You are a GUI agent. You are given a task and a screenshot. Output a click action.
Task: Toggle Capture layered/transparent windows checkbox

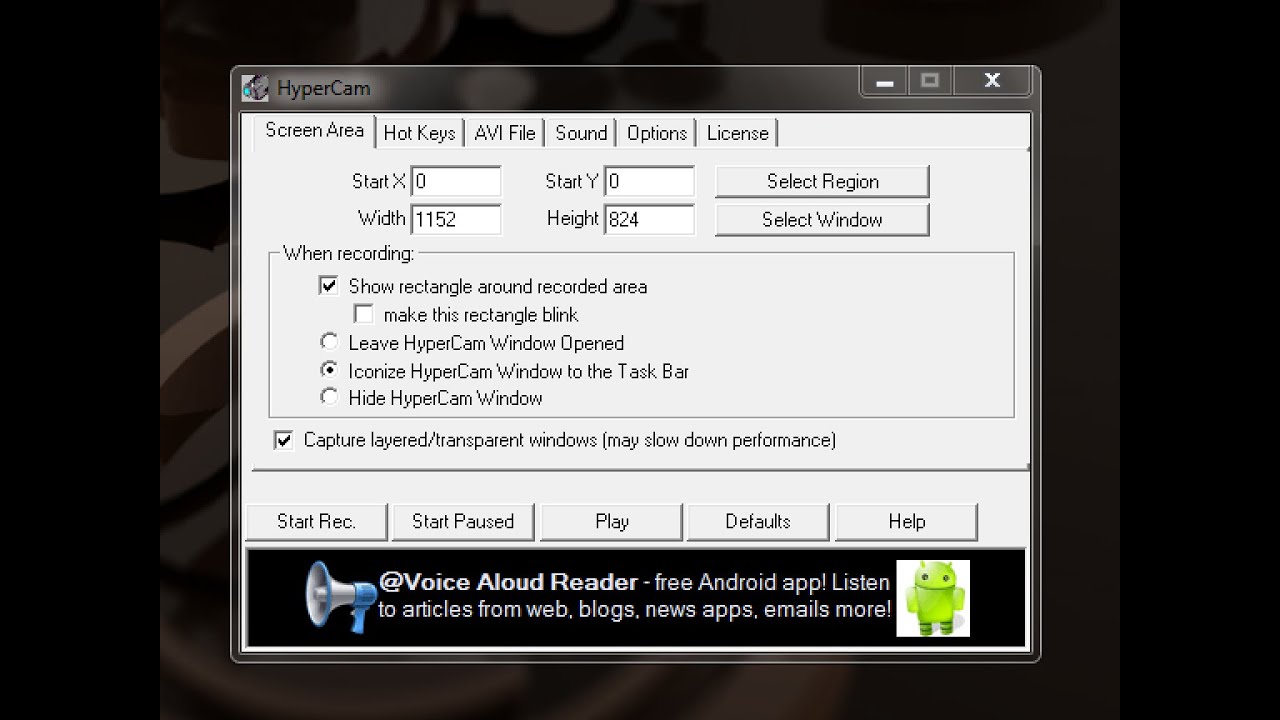(x=284, y=440)
